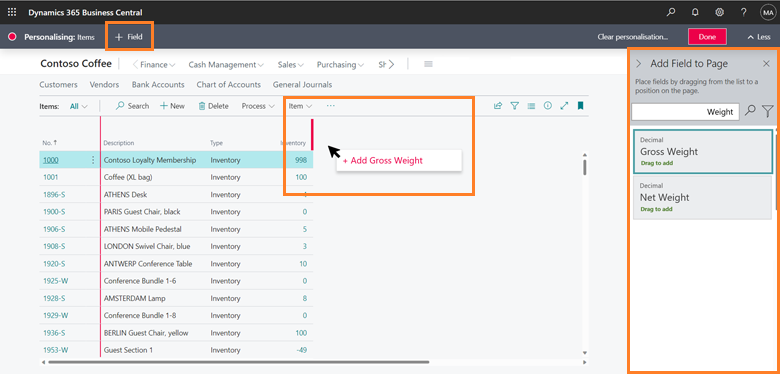Select the AMSTERDAM Lamp description
This screenshot has height=374, width=780.
(x=135, y=298)
